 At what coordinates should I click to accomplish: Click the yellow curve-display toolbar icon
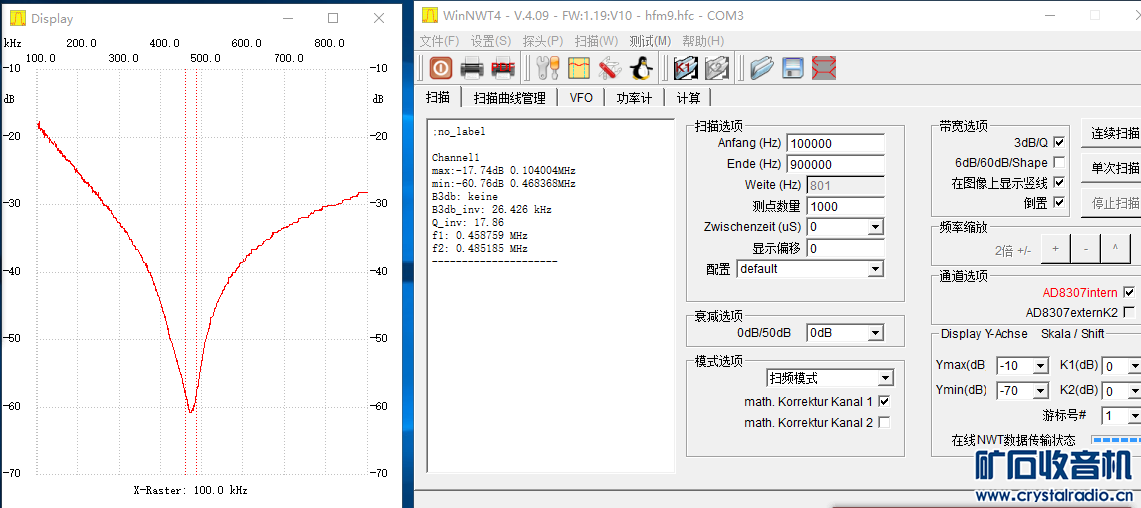(x=579, y=68)
